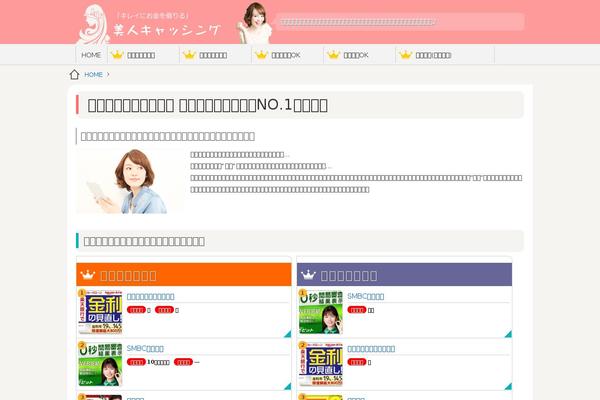Click the crown icon in the second crown menu item
Screen dimensions: 600x400
pyautogui.click(x=189, y=55)
